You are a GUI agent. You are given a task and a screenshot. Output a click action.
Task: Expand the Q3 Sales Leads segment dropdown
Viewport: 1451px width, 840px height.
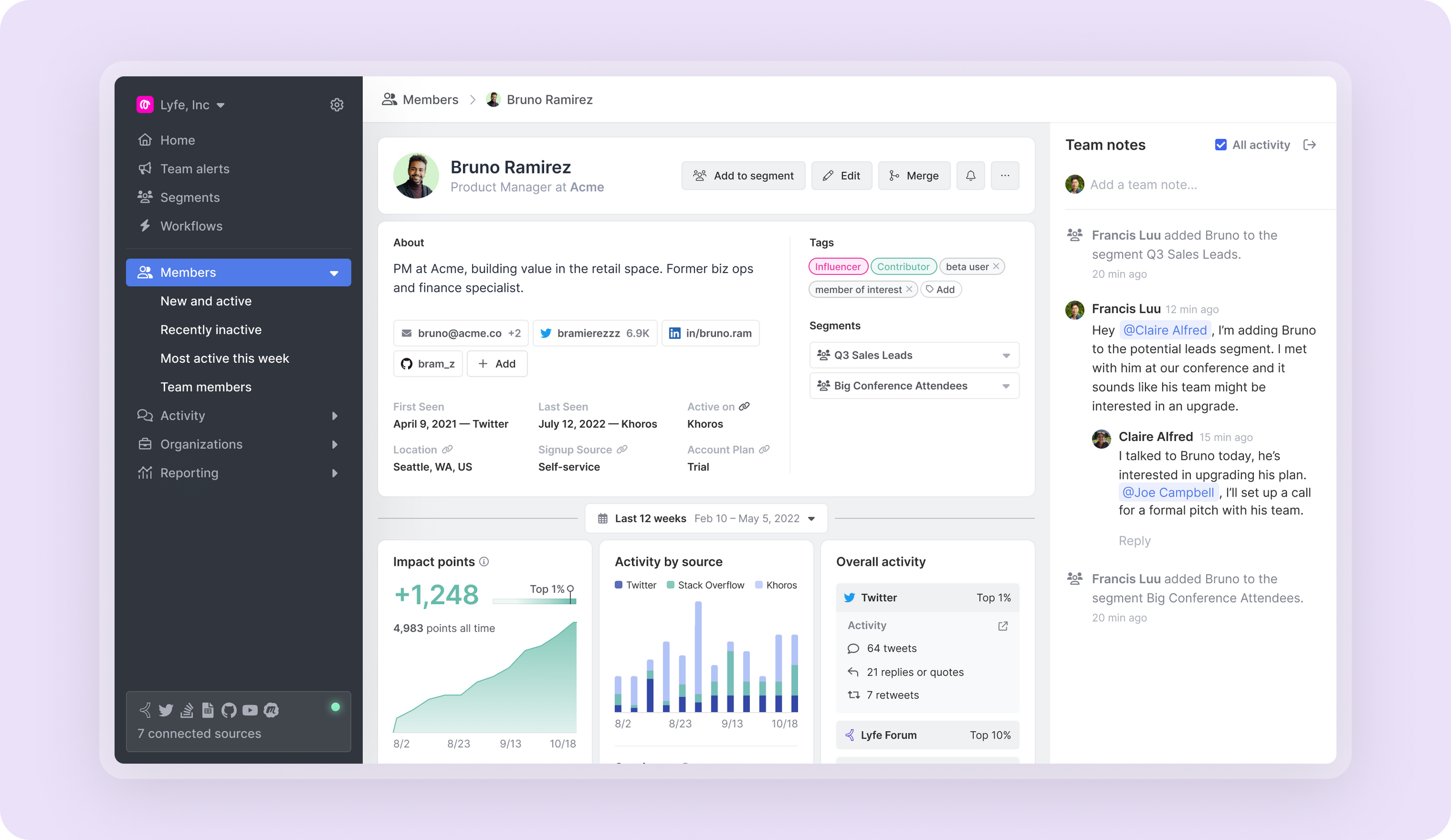tap(1006, 355)
